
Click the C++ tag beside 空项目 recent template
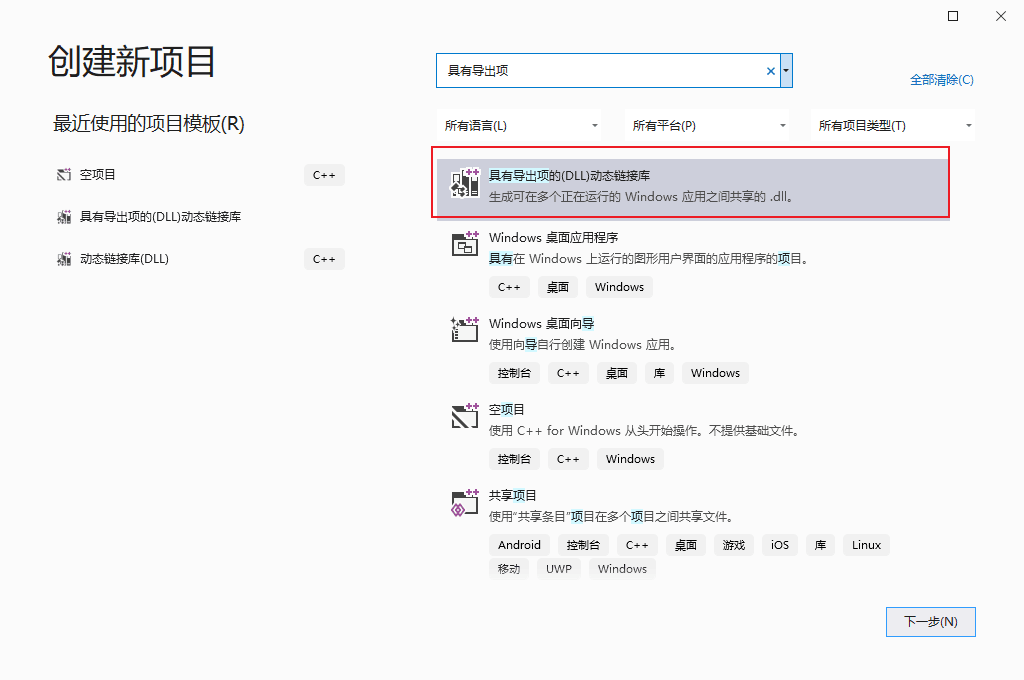[323, 174]
